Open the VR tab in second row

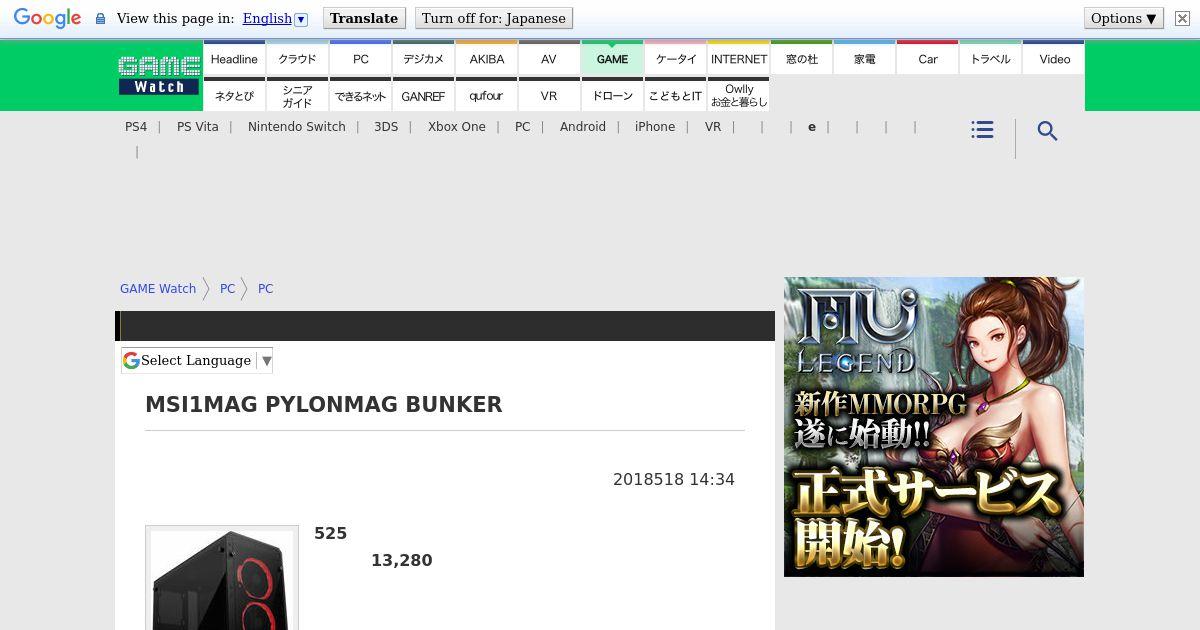coord(549,96)
